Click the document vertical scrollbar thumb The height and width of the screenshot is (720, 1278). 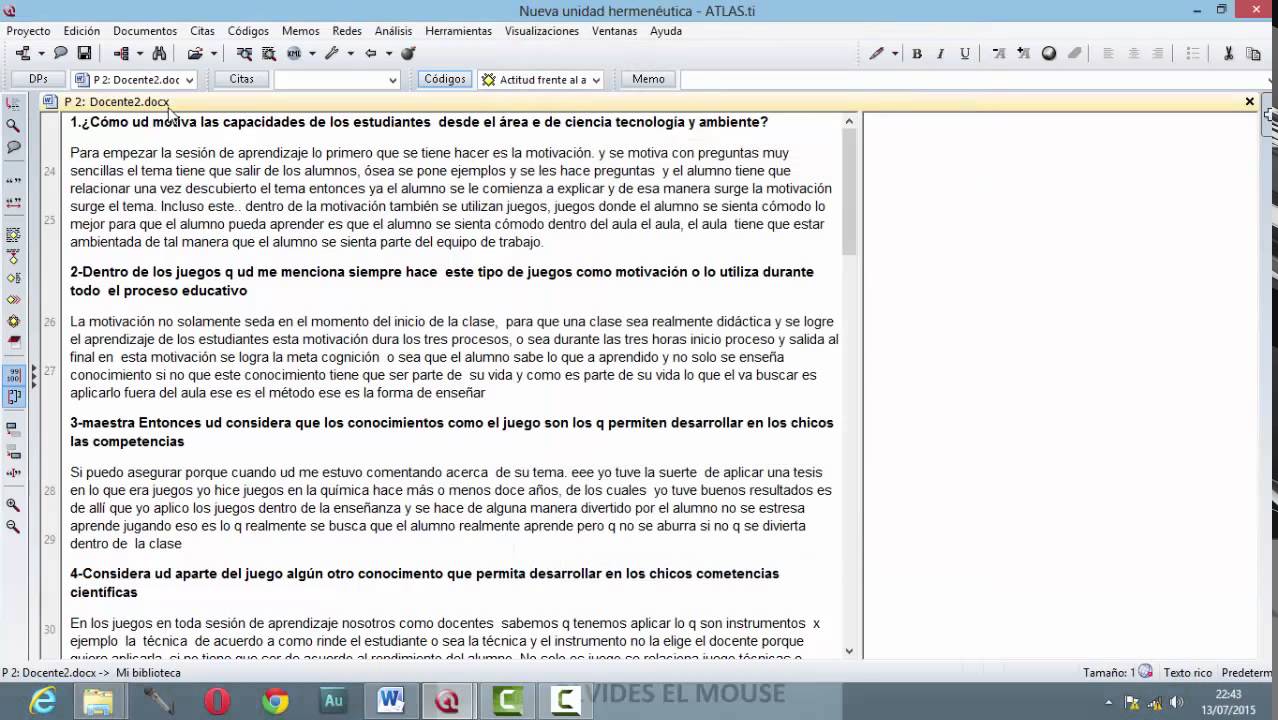pyautogui.click(x=849, y=192)
